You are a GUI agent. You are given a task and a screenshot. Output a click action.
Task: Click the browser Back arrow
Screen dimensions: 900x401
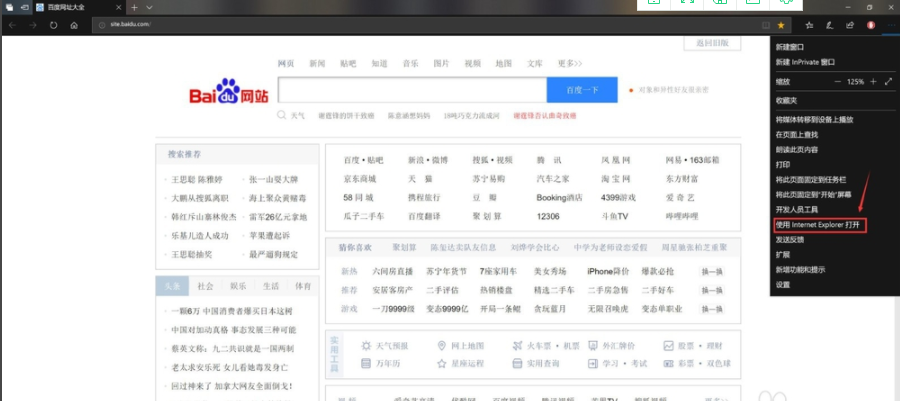[12, 25]
